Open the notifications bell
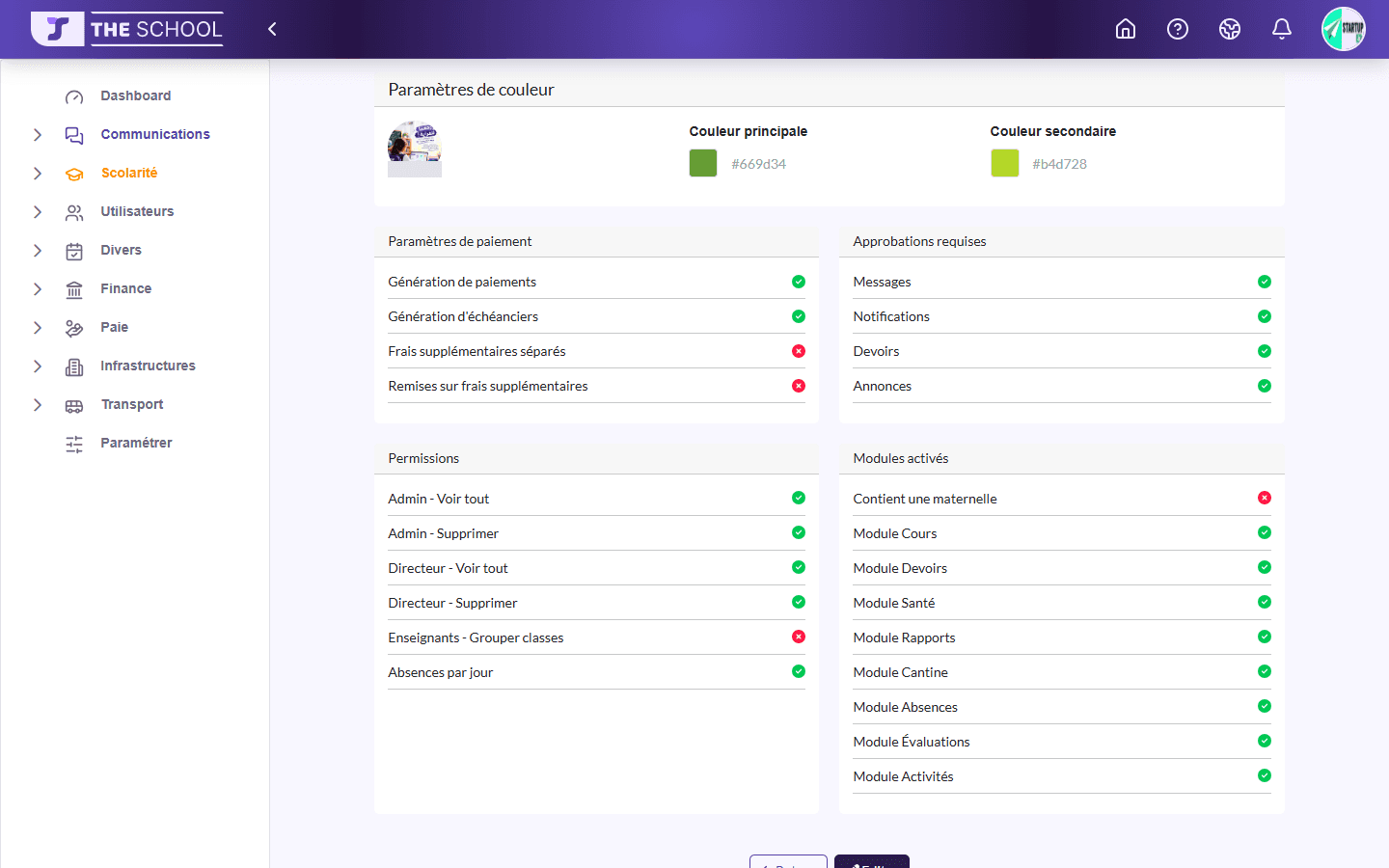The height and width of the screenshot is (868, 1389). [x=1282, y=29]
